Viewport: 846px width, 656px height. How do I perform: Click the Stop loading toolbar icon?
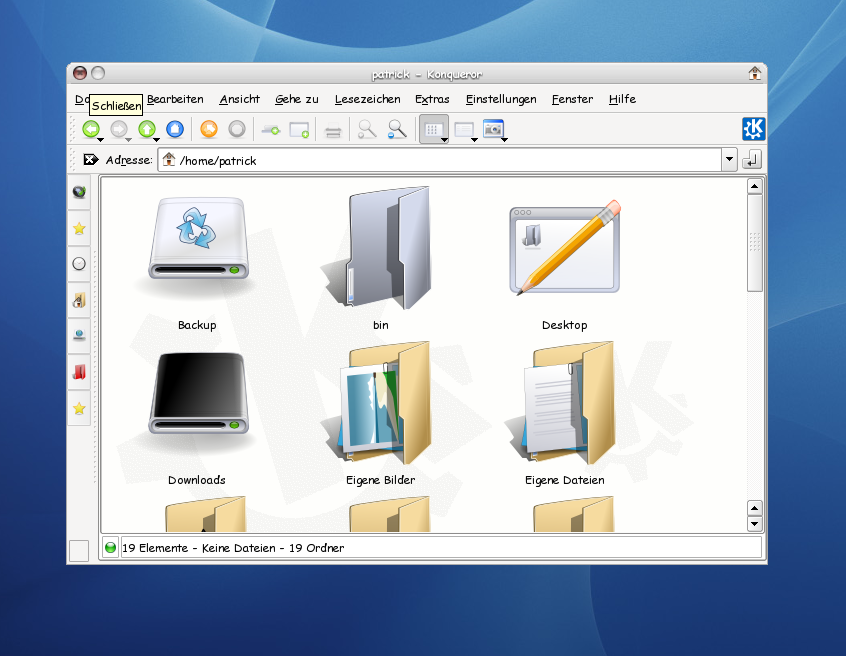(x=237, y=129)
